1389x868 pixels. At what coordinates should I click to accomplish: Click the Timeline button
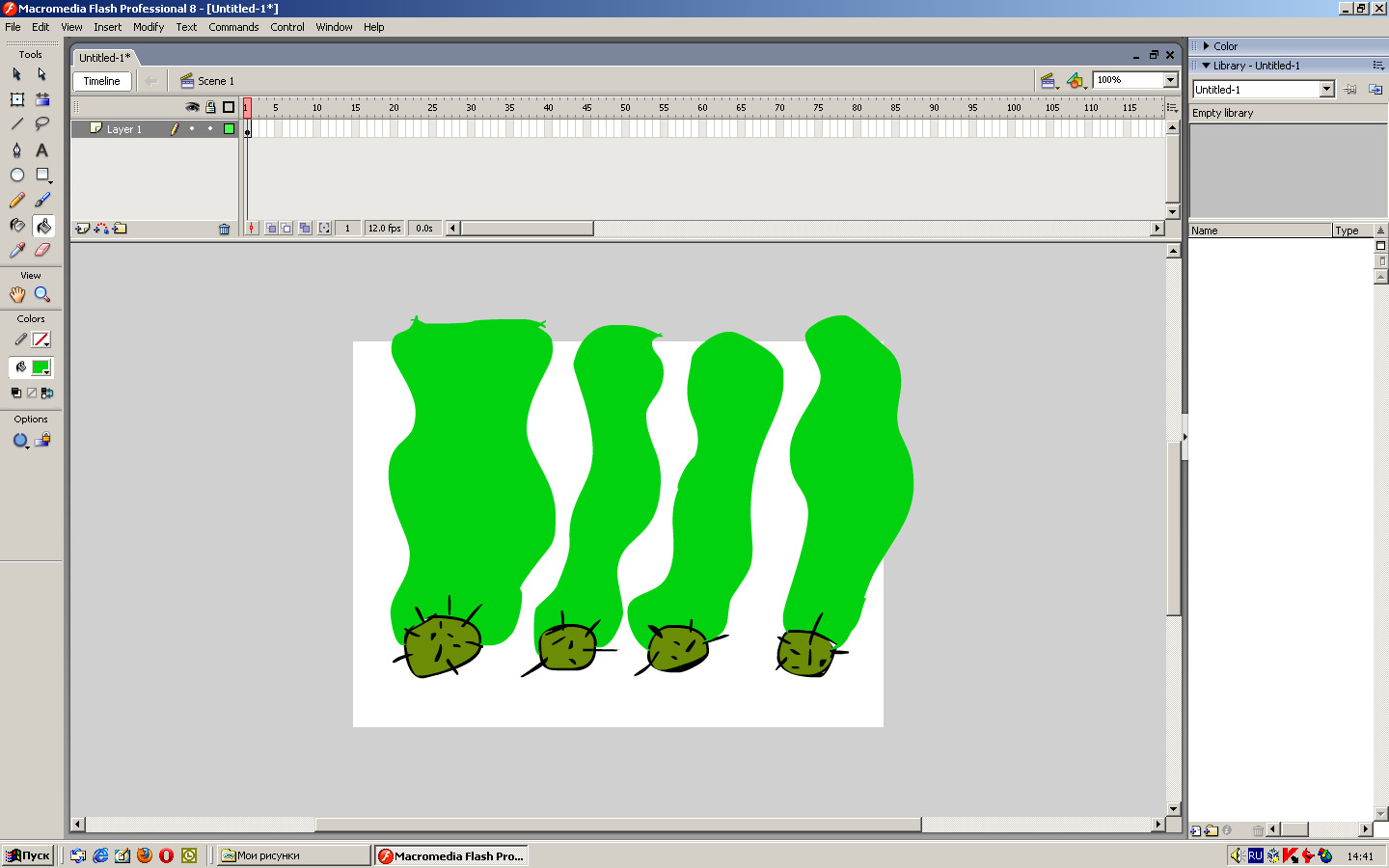101,81
